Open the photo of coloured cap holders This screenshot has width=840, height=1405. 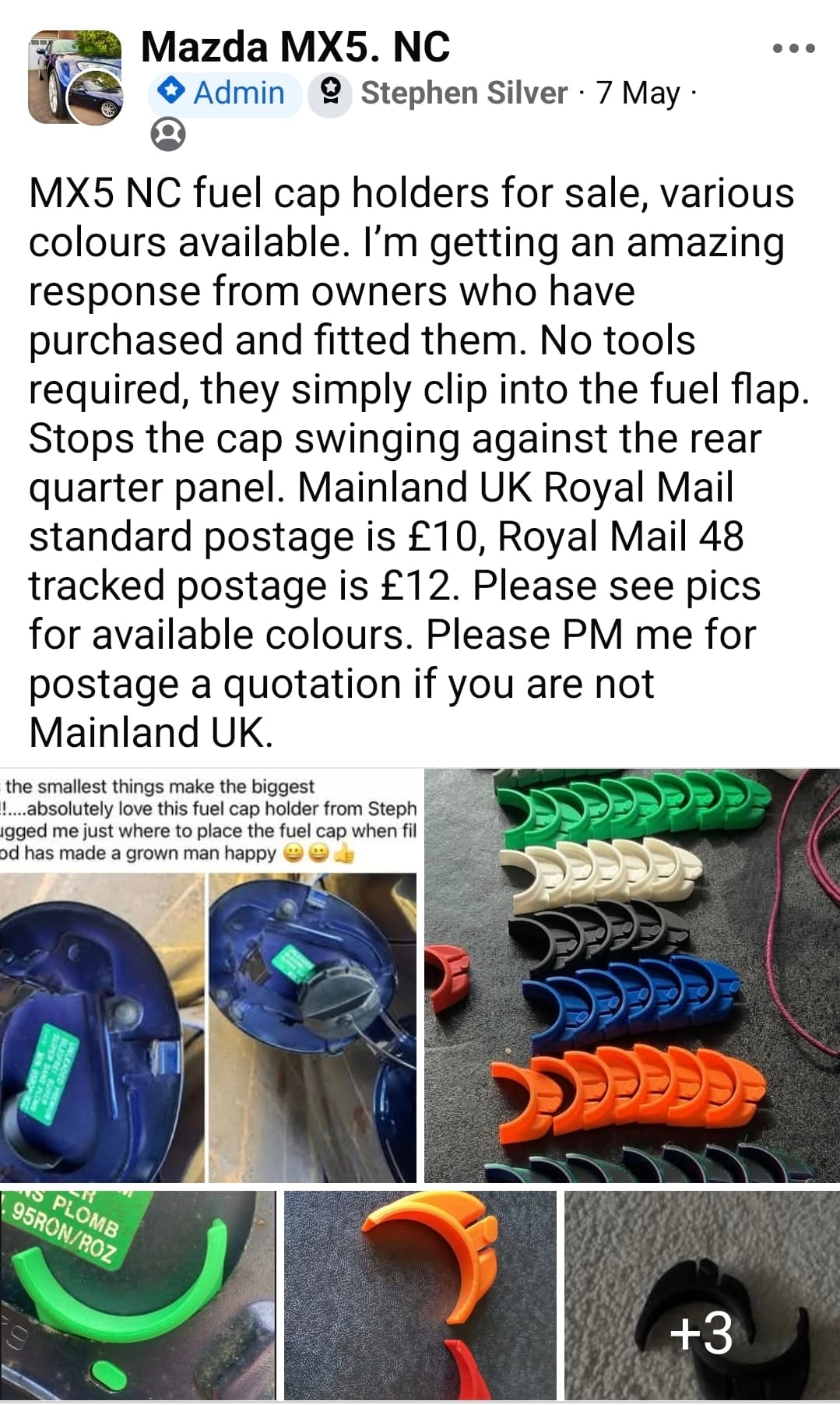coord(632,976)
